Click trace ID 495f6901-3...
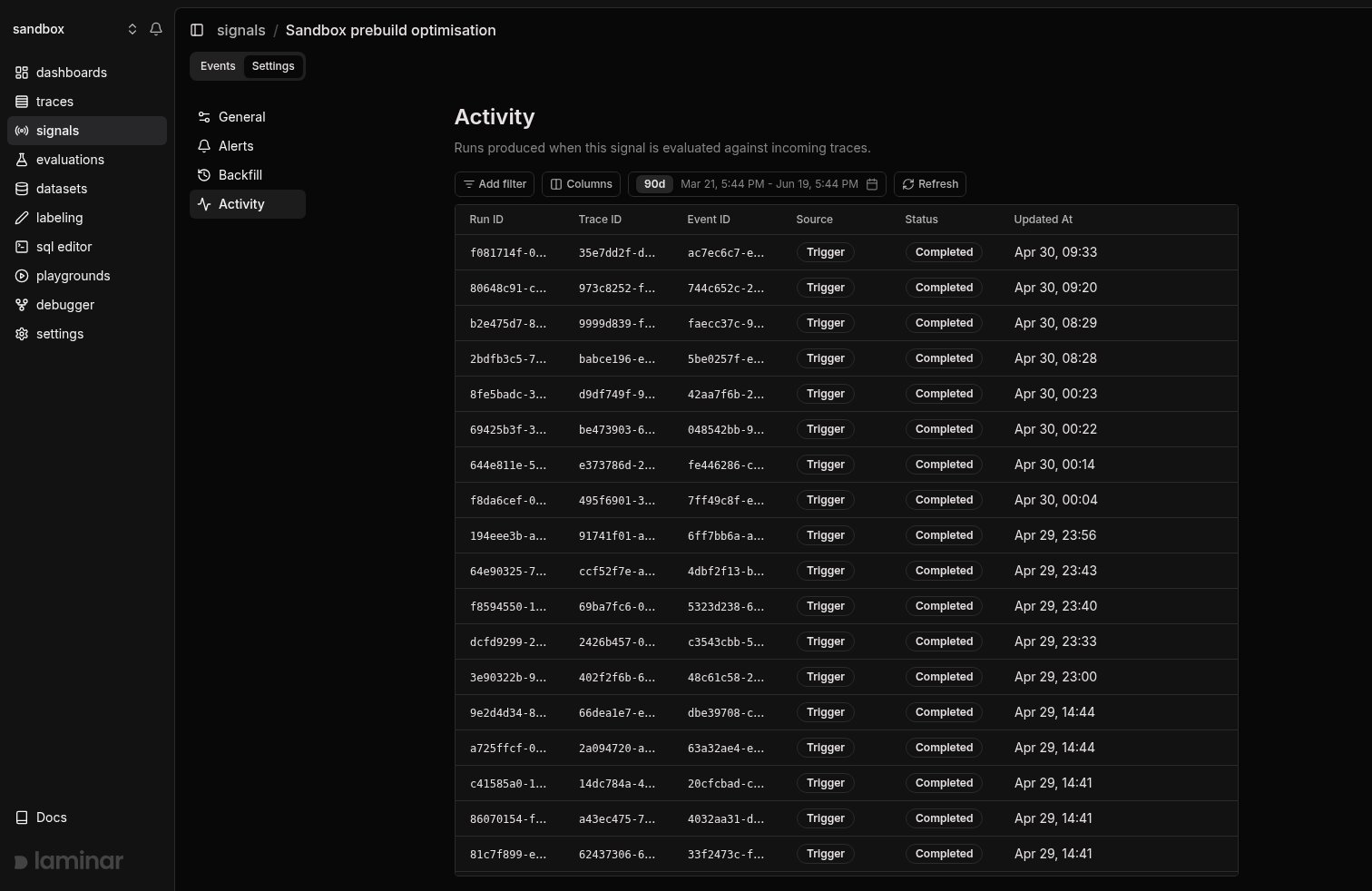The height and width of the screenshot is (891, 1372). coord(617,501)
